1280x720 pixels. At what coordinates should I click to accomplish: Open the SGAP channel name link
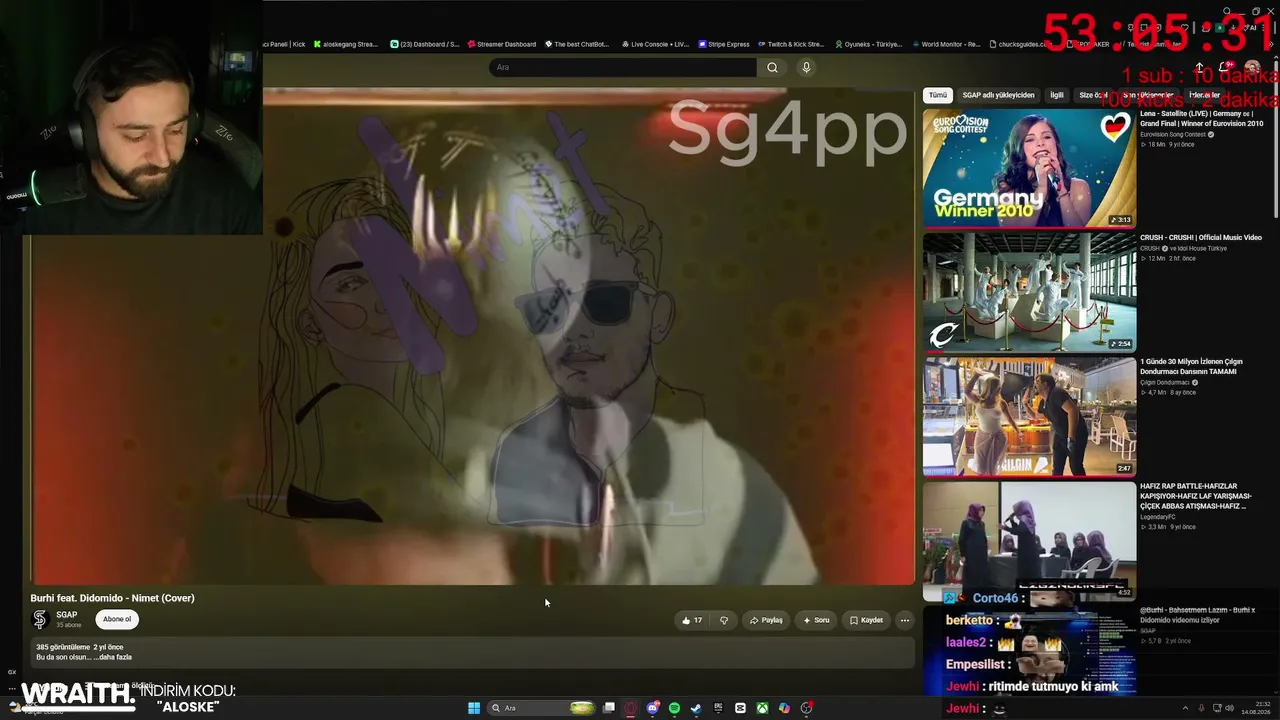tap(67, 615)
